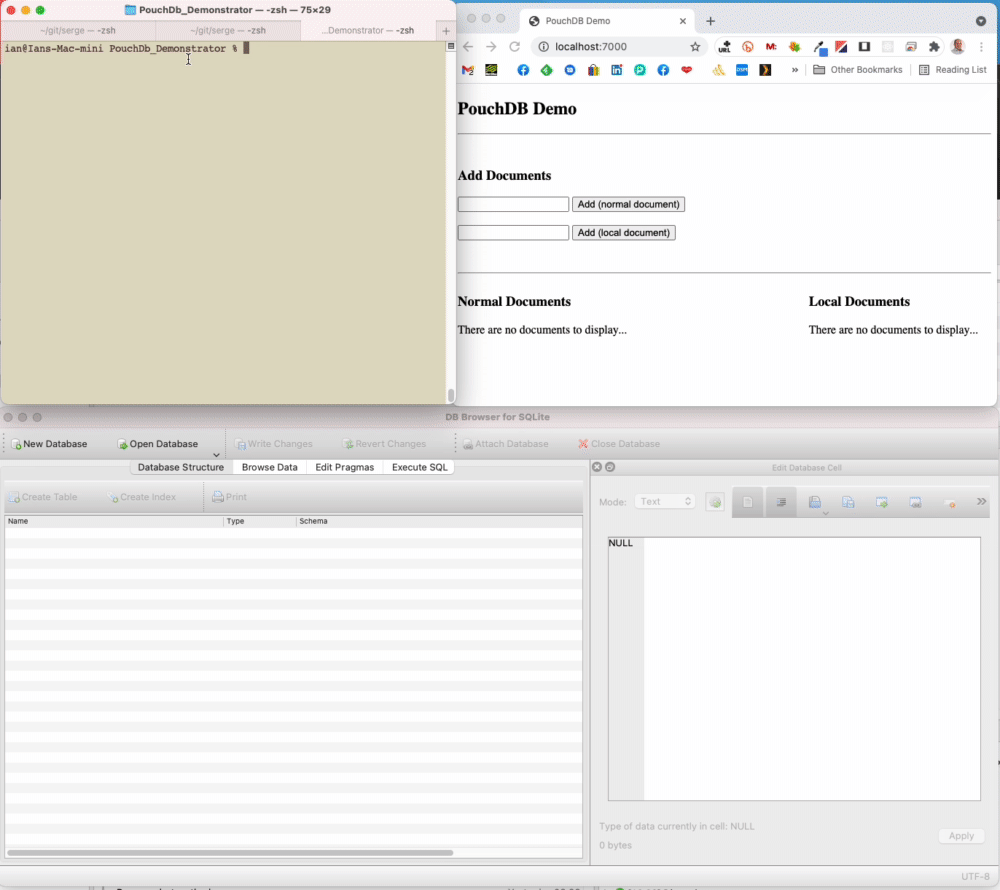
Task: Open the LinkedIn bookmark
Action: tap(617, 70)
